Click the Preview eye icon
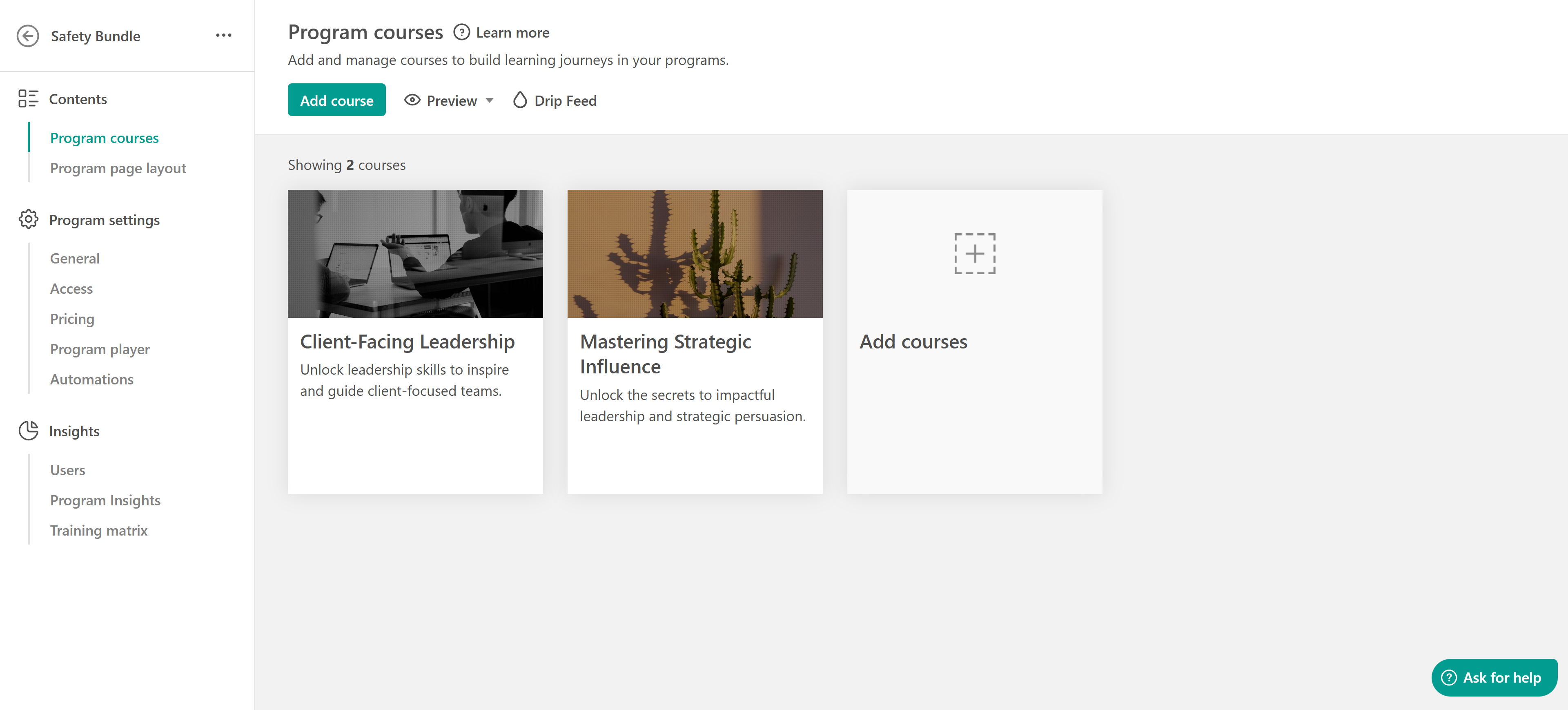The width and height of the screenshot is (1568, 710). coord(412,100)
